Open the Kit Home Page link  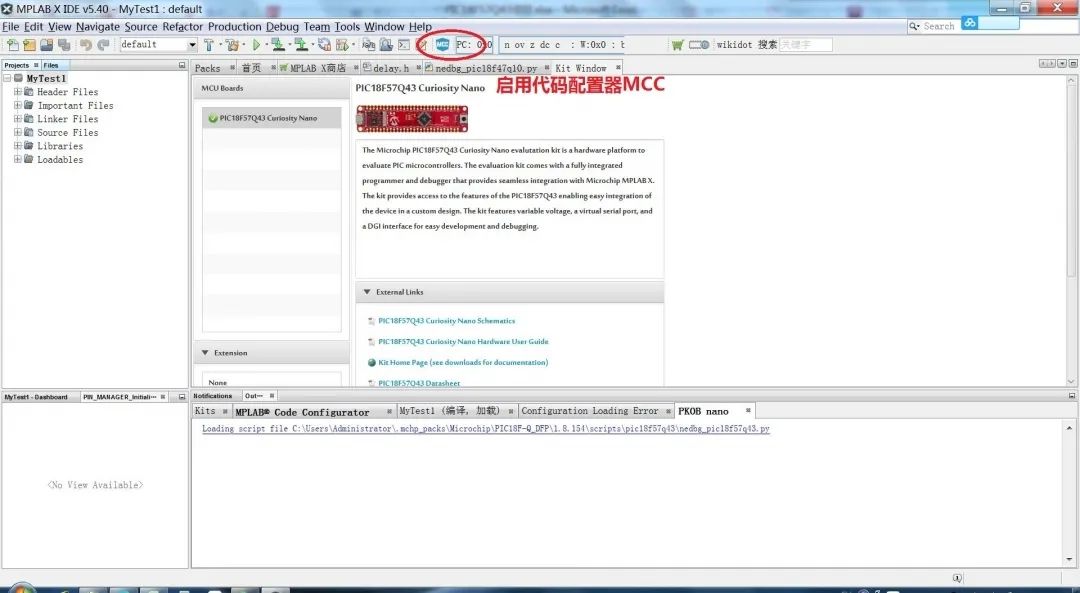click(x=462, y=362)
